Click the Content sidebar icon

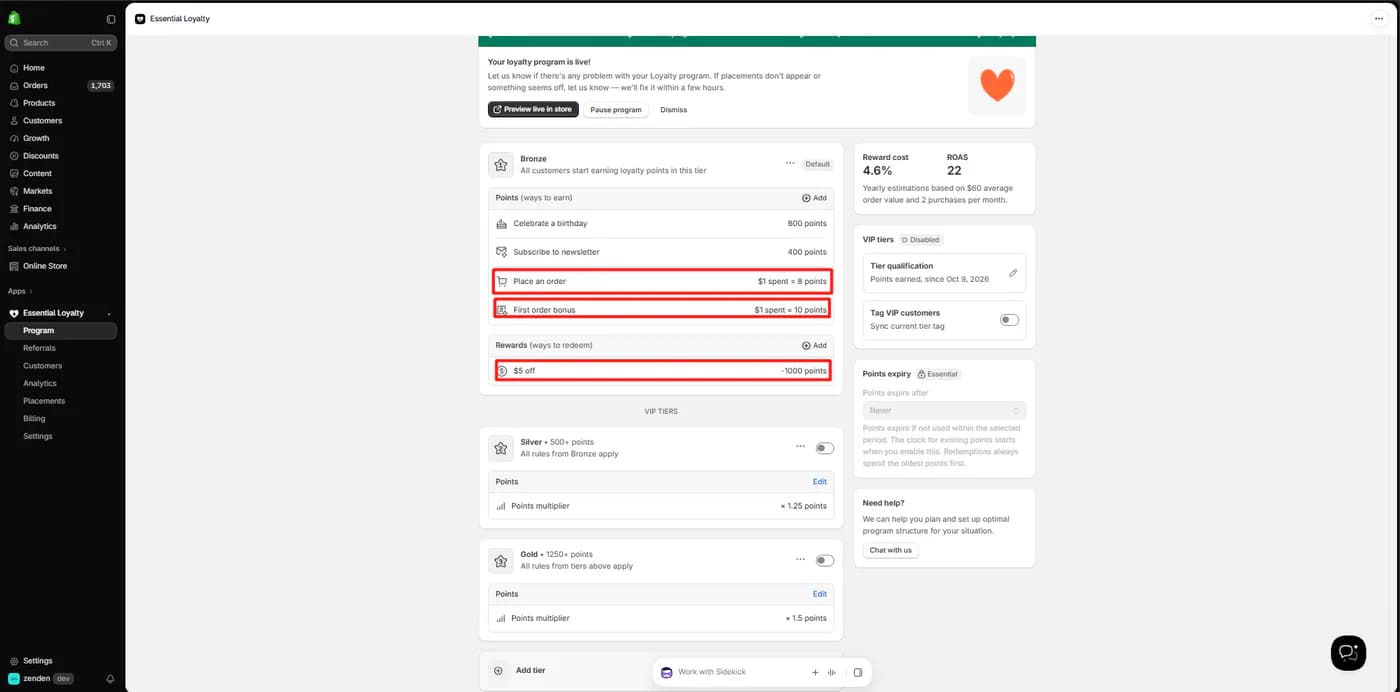(14, 173)
